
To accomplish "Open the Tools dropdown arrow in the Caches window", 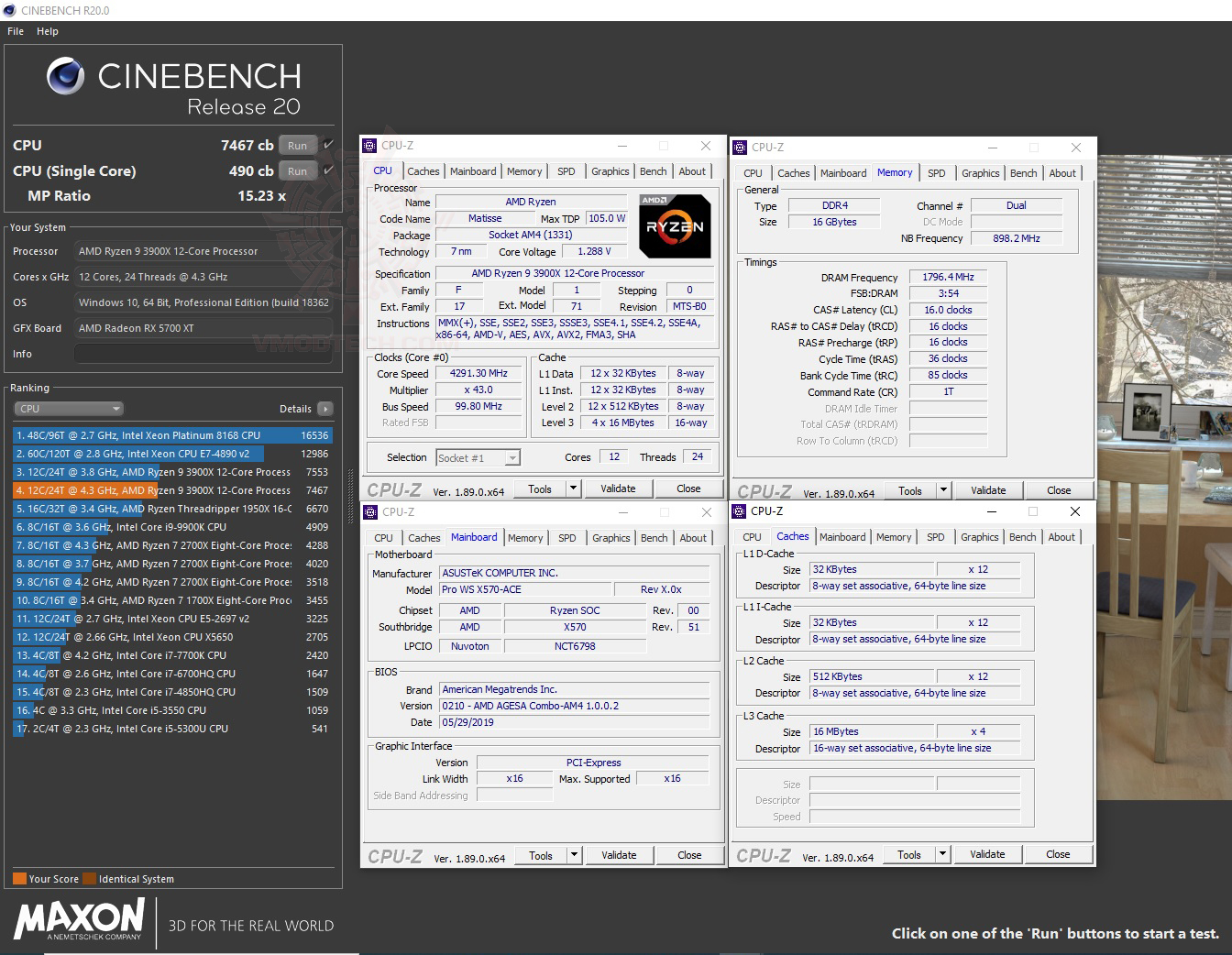I will [943, 853].
